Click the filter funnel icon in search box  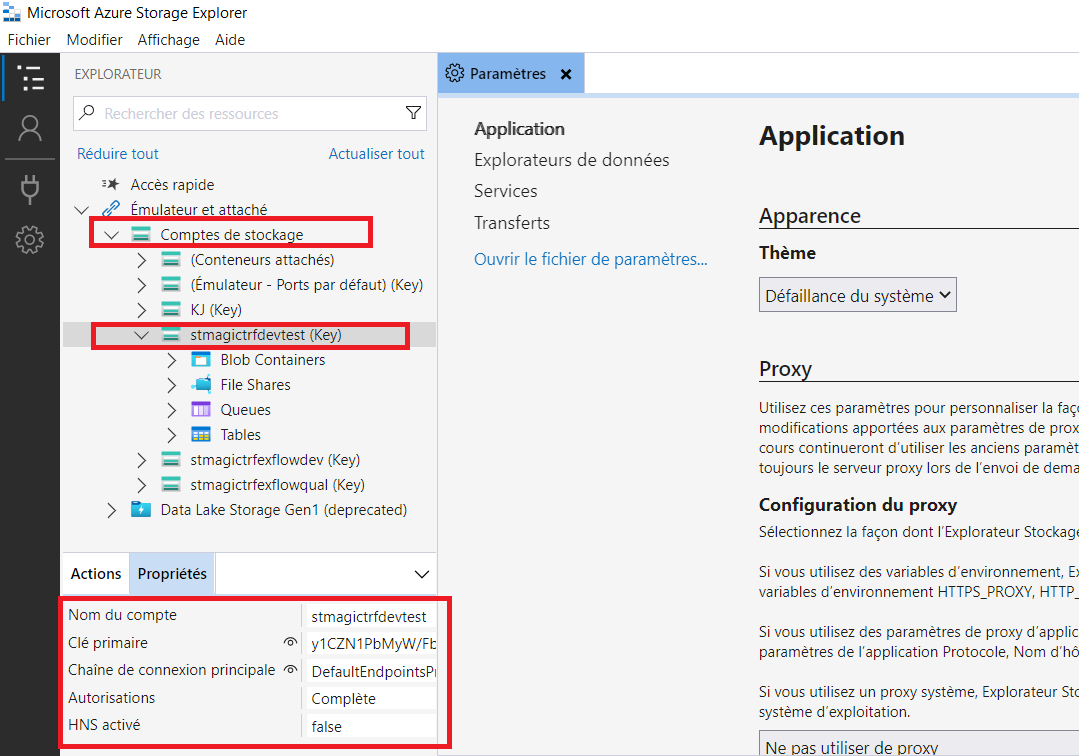413,113
